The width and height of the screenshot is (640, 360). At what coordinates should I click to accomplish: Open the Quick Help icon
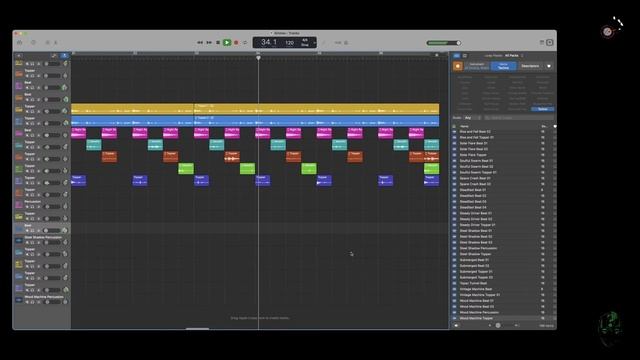pyautogui.click(x=33, y=42)
